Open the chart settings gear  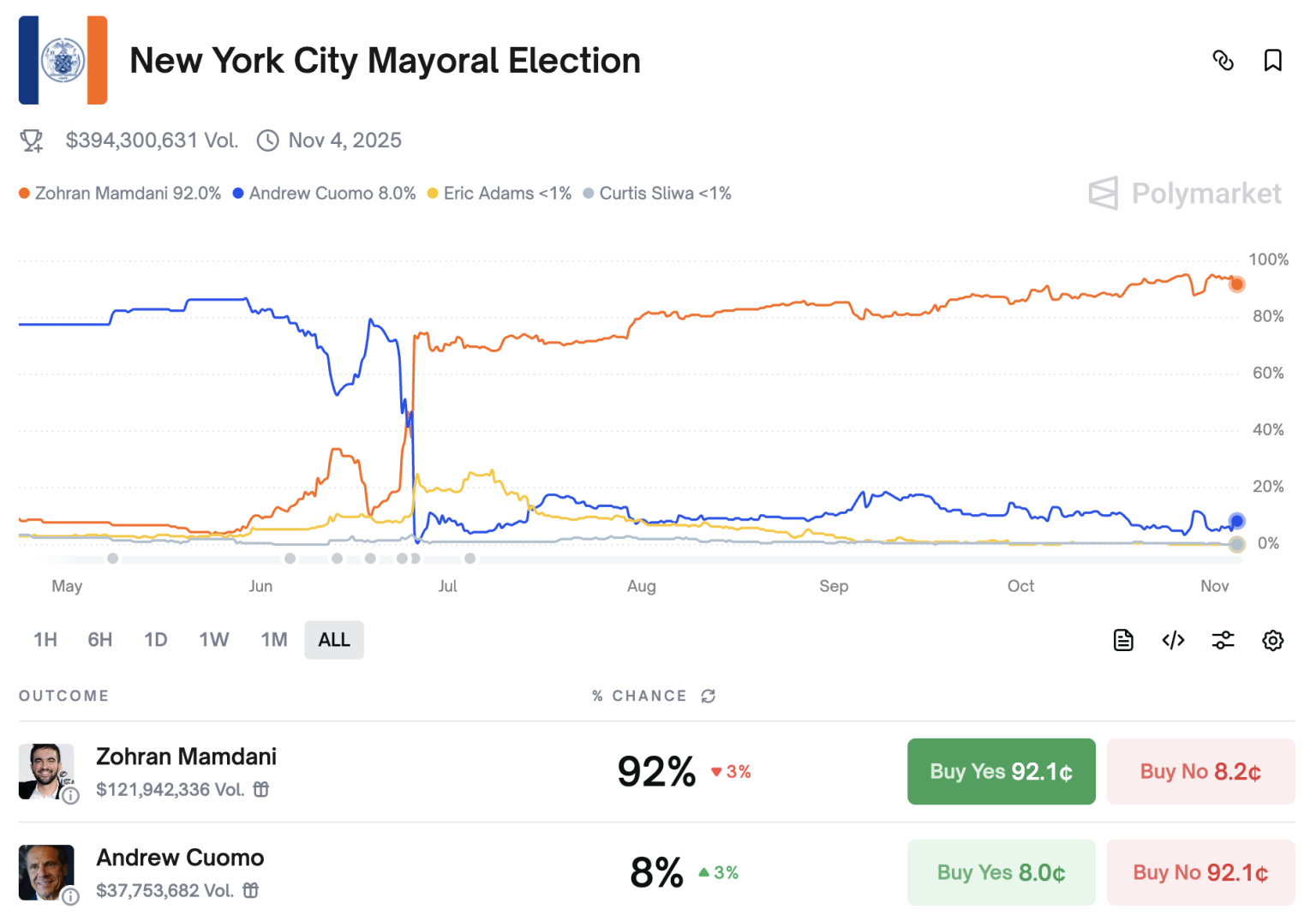click(x=1273, y=639)
